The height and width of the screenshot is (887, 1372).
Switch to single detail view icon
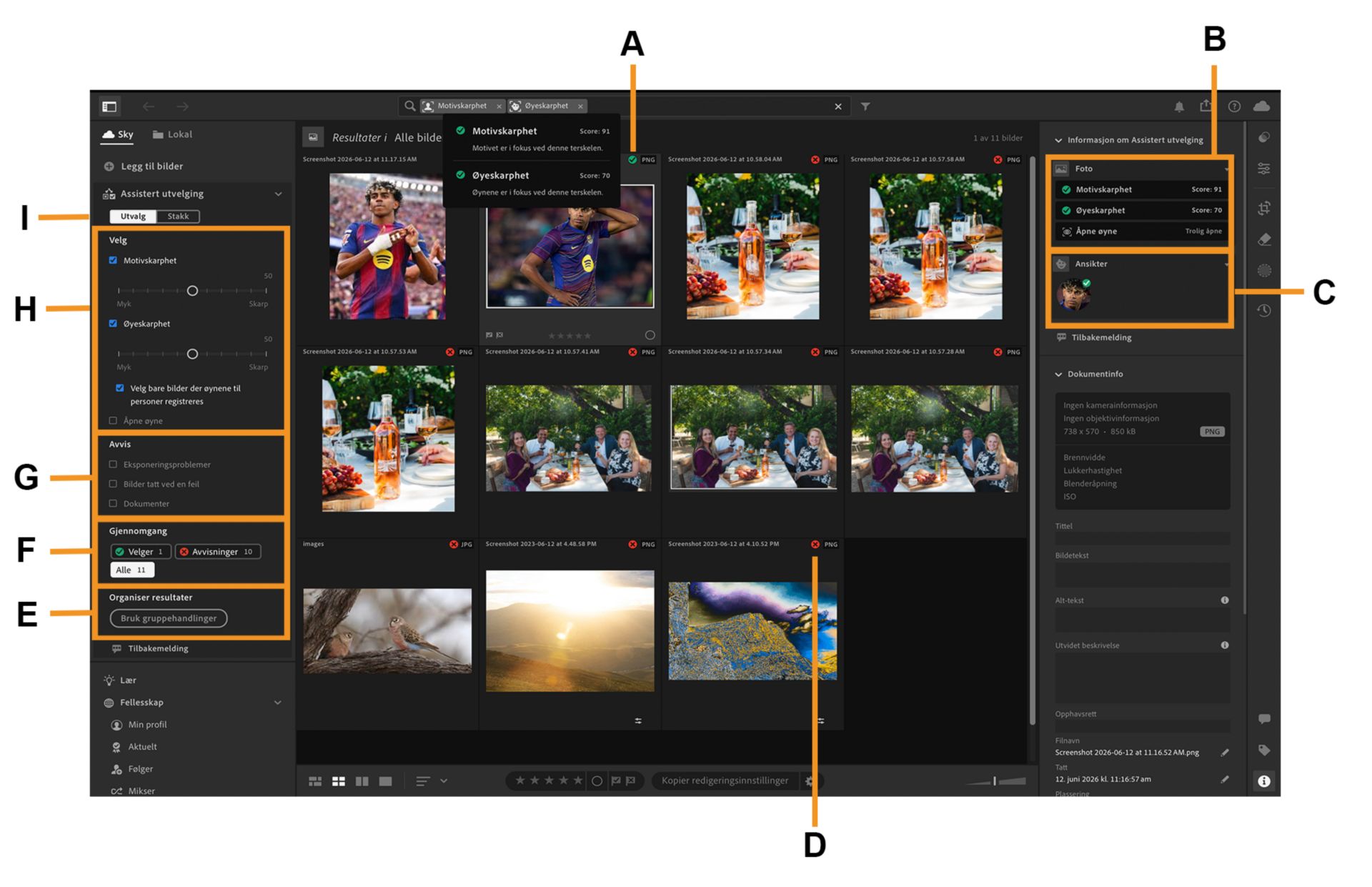coord(386,781)
